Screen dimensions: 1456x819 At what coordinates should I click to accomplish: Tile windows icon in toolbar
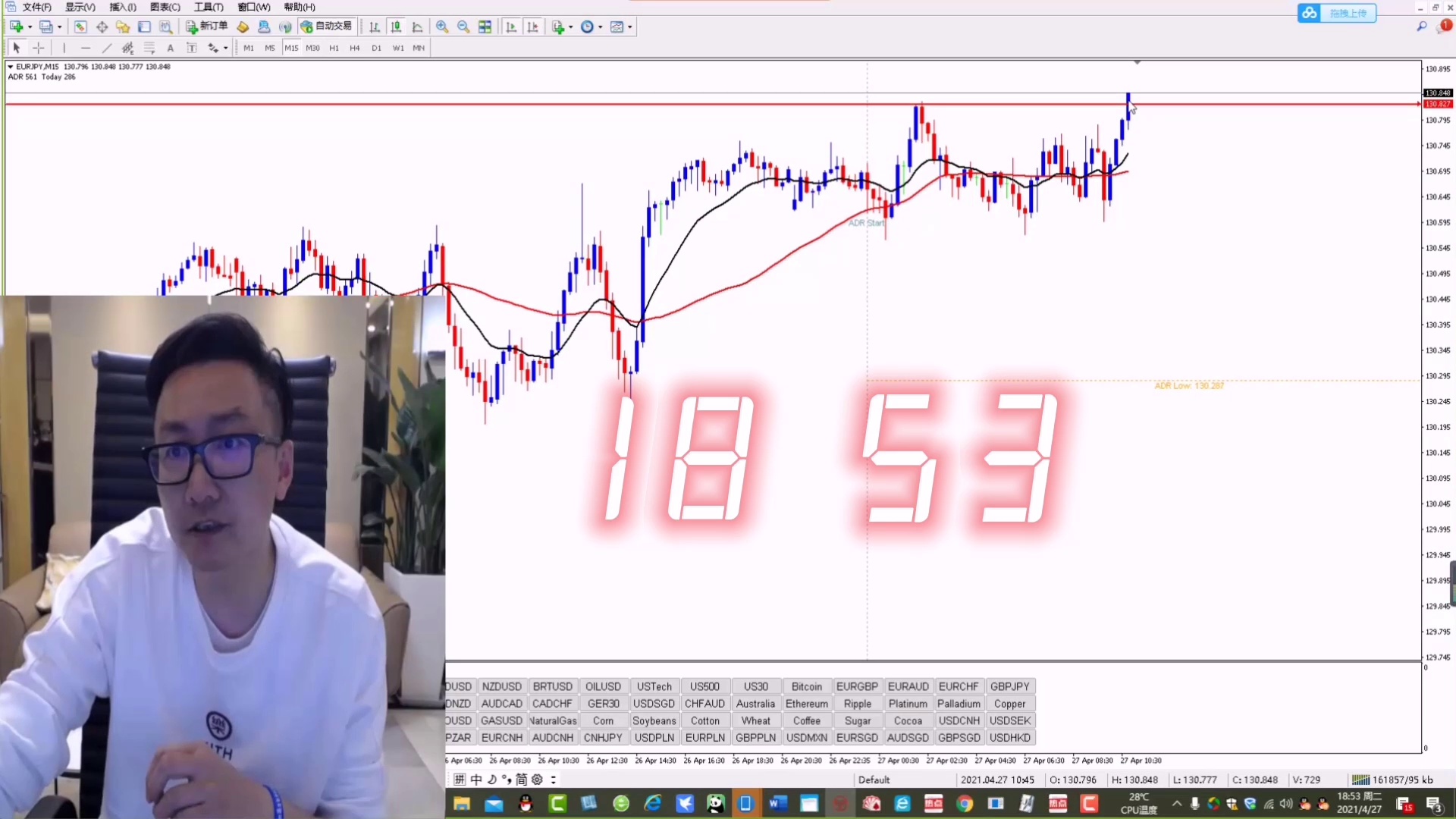pyautogui.click(x=485, y=27)
